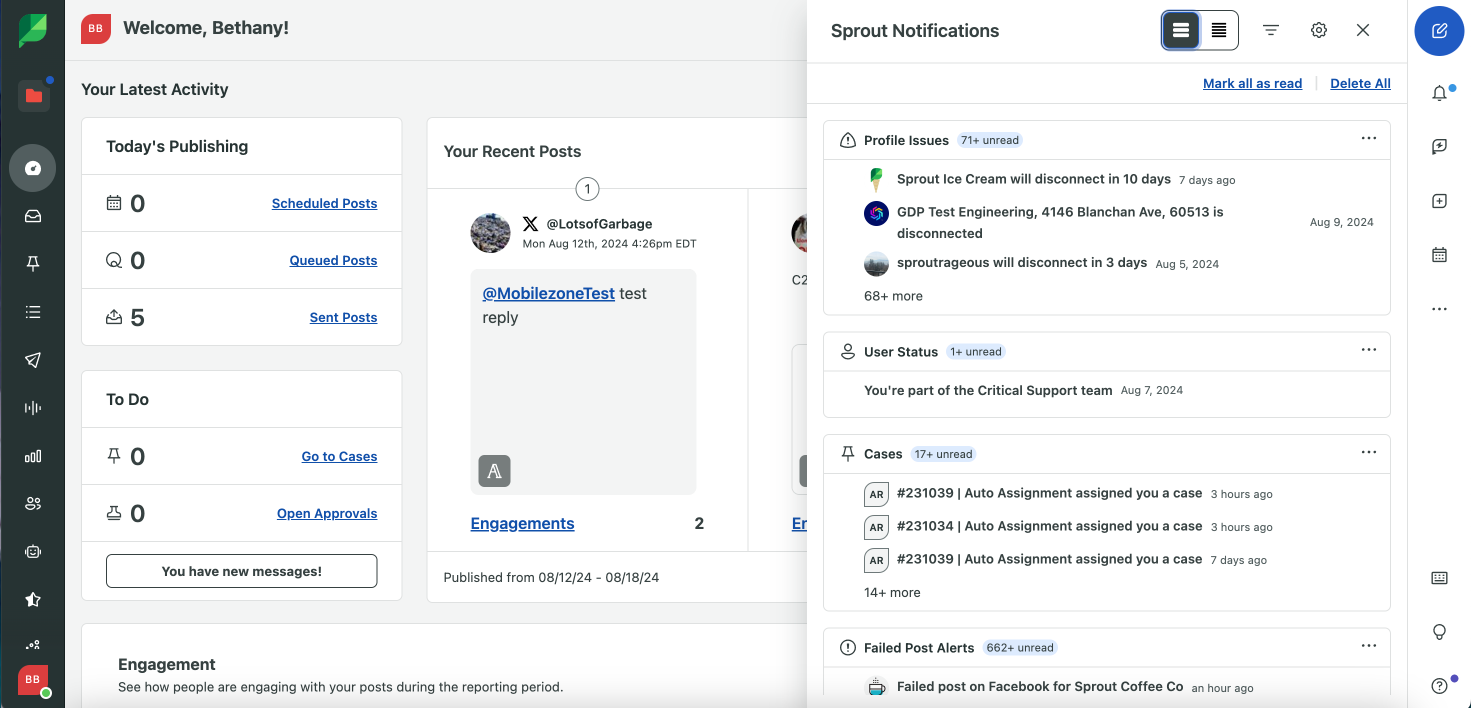
Task: Open the Reviews star icon in sidebar
Action: coord(33,599)
